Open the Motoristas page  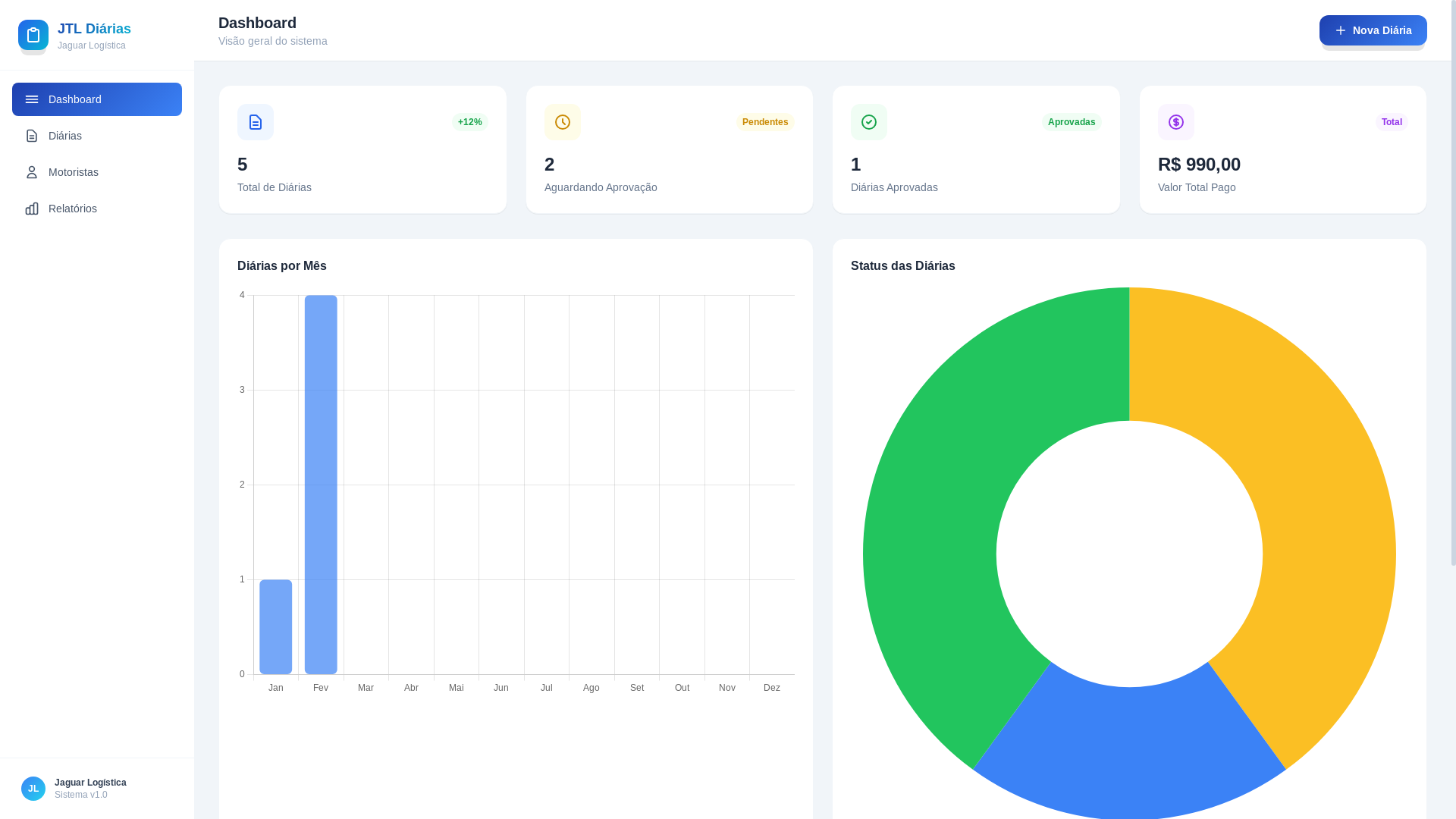73,172
